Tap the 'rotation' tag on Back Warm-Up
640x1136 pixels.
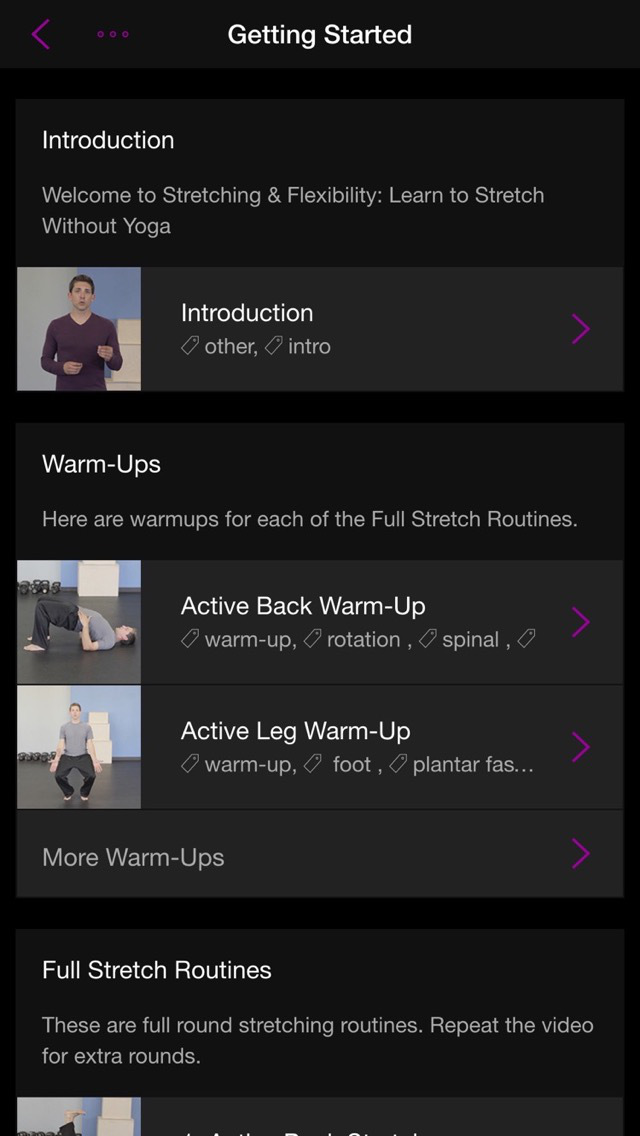pyautogui.click(x=362, y=640)
